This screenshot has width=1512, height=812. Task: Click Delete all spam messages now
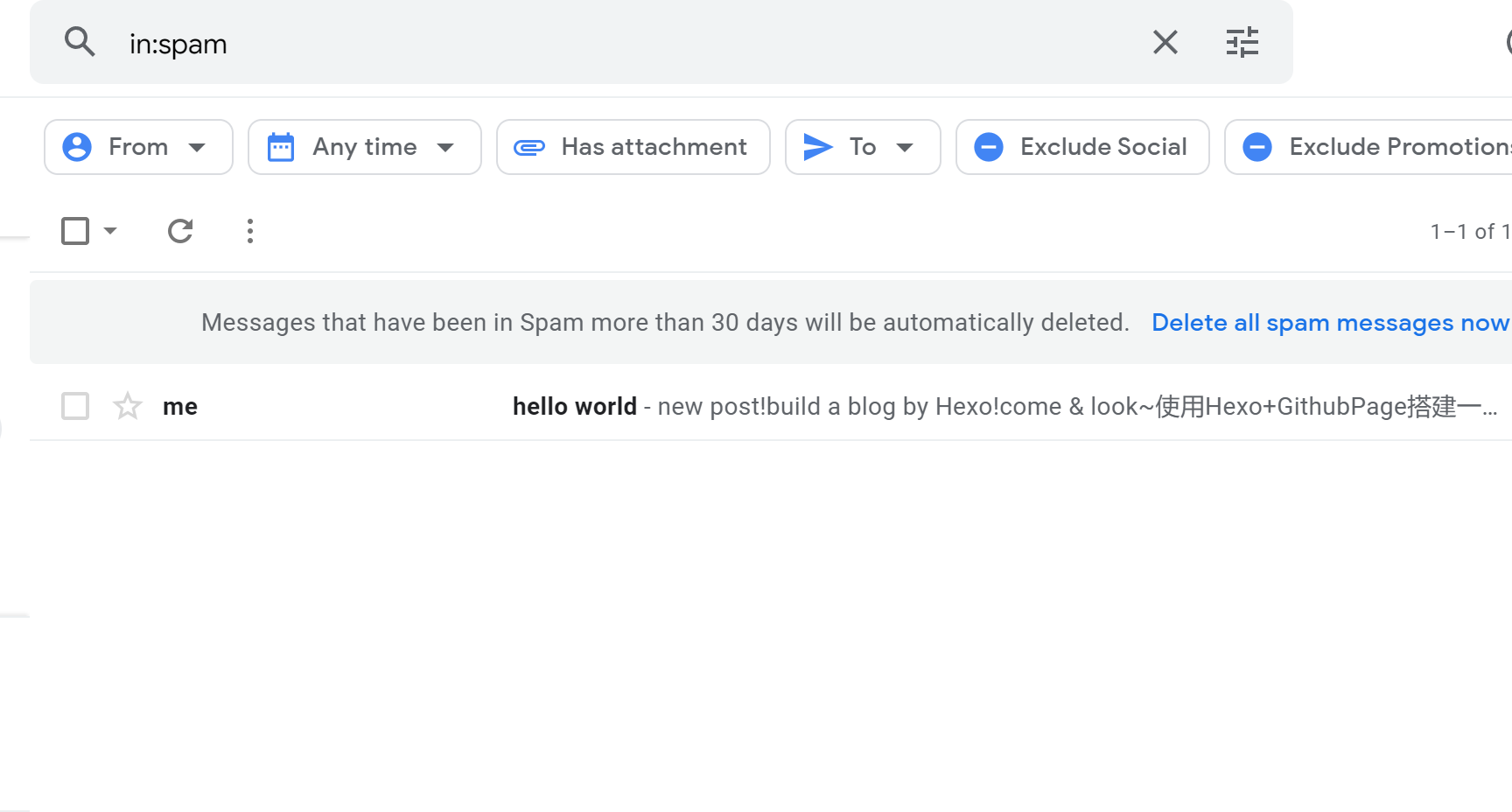click(x=1330, y=322)
